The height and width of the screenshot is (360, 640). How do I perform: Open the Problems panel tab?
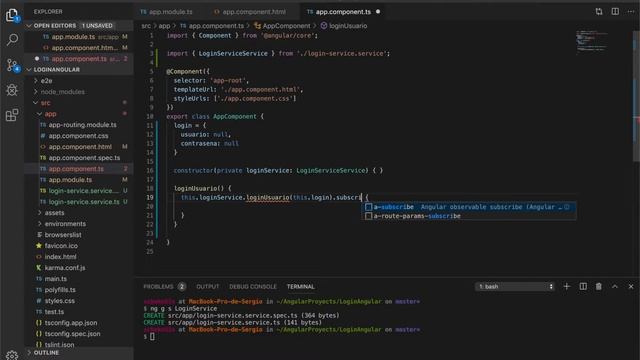164,287
